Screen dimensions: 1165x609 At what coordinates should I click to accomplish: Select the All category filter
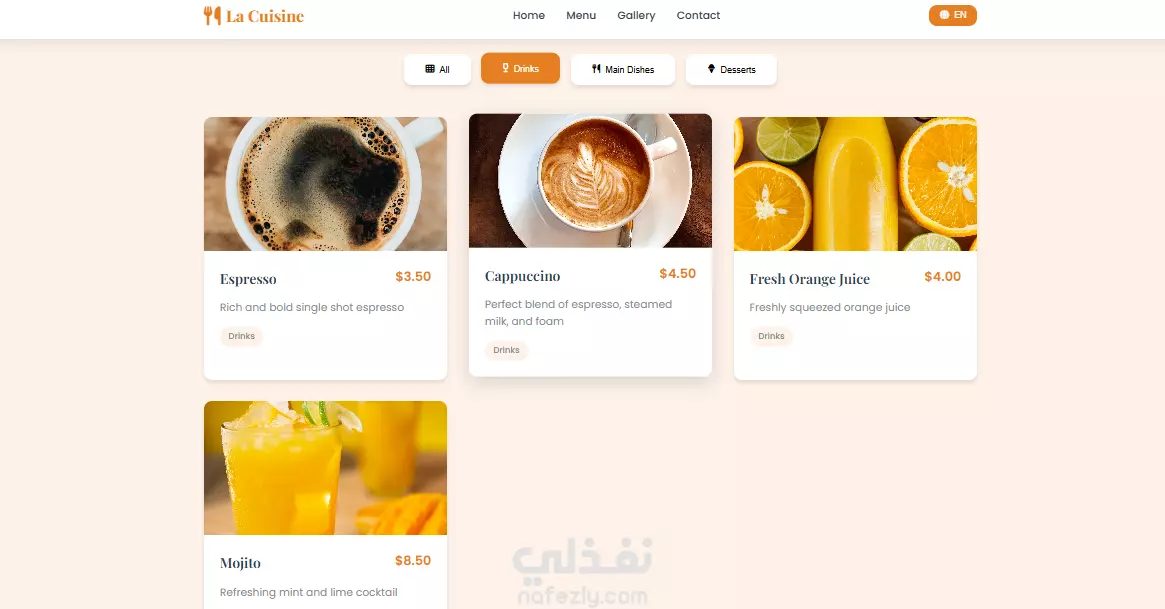click(437, 70)
